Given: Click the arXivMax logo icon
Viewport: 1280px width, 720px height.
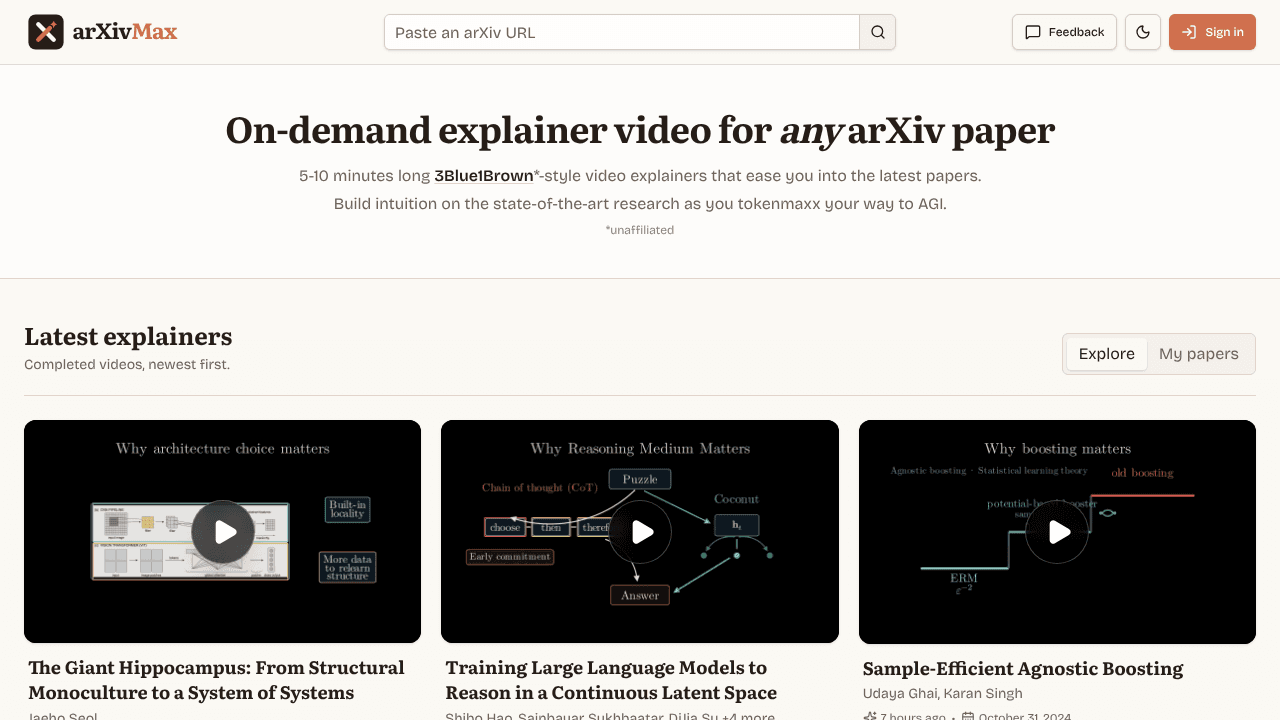Looking at the screenshot, I should coord(46,32).
